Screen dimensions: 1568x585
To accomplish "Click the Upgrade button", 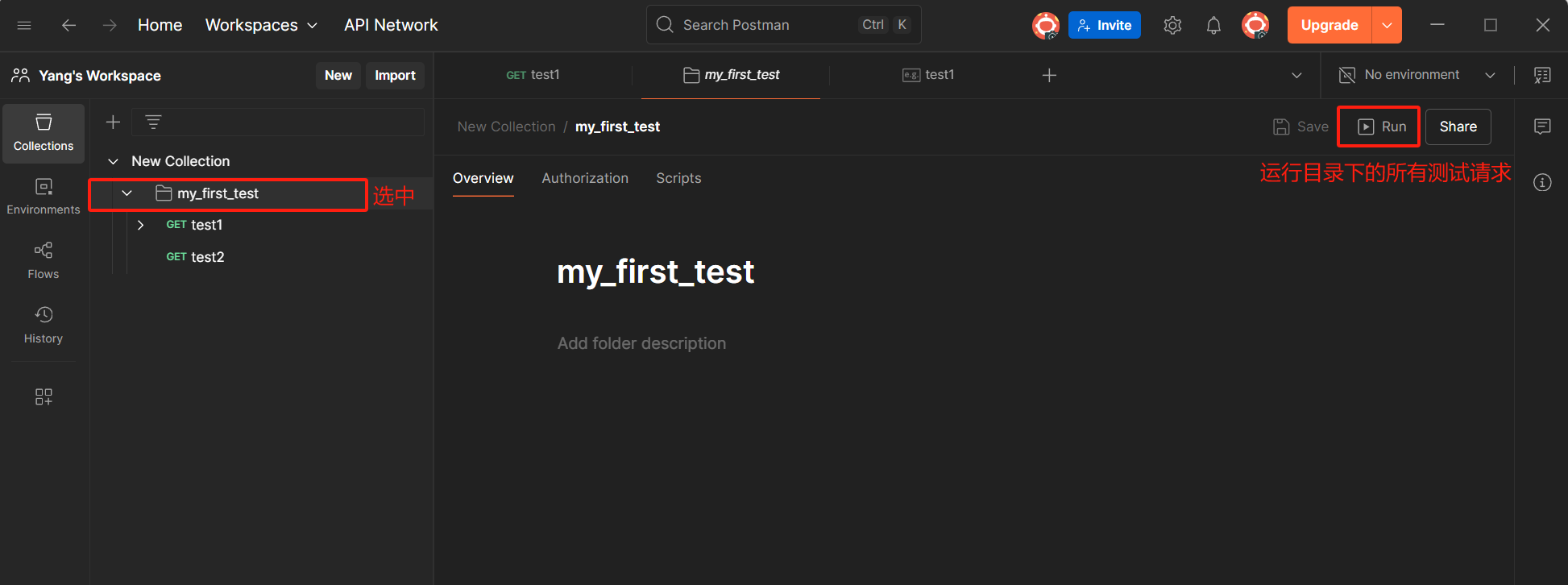I will pyautogui.click(x=1329, y=25).
